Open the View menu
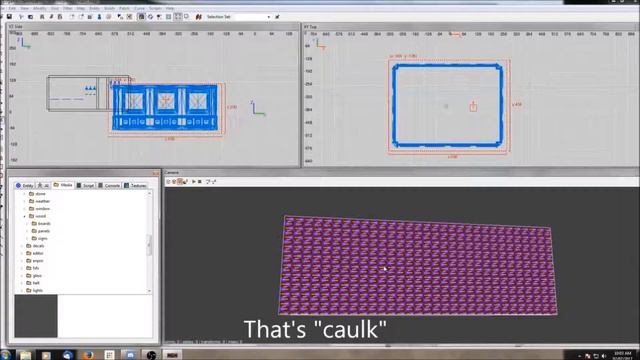 [x=25, y=8]
